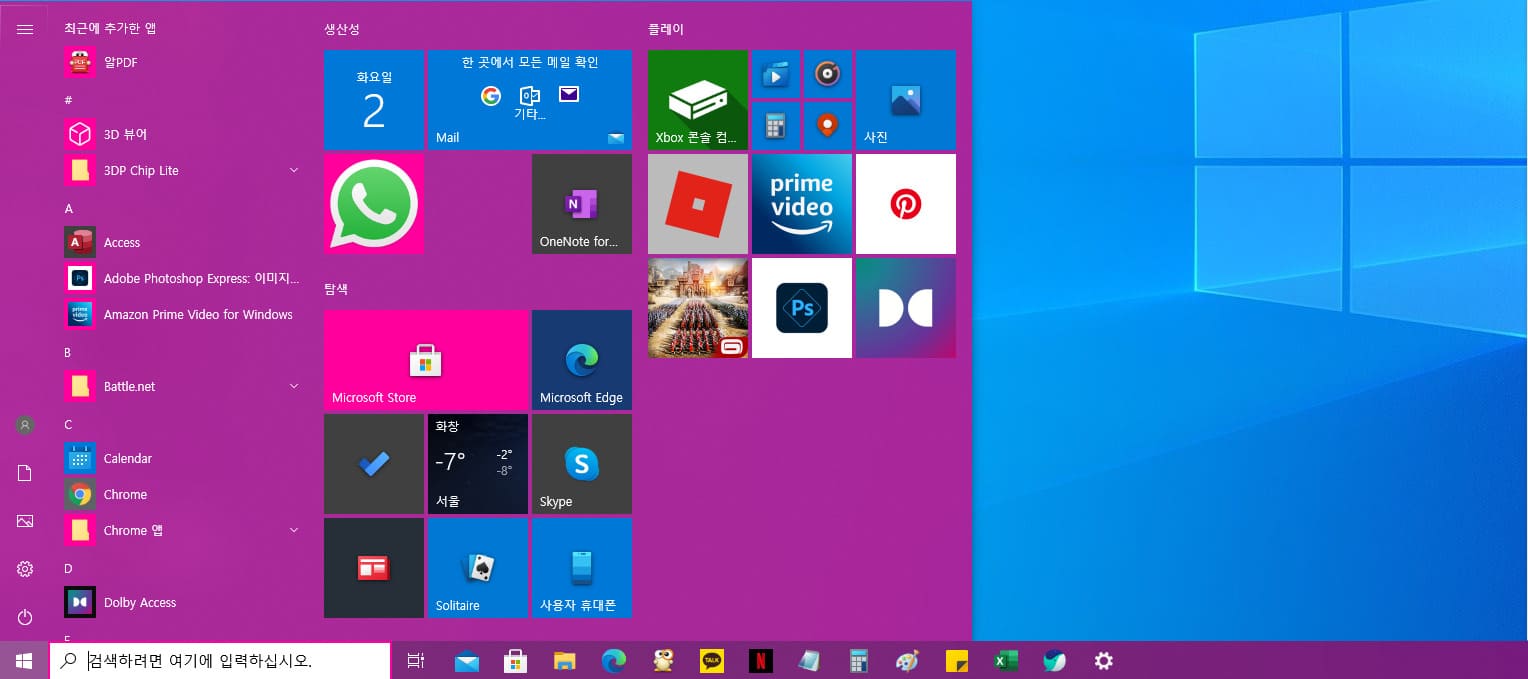Image resolution: width=1528 pixels, height=679 pixels.
Task: Open Sticky Notes on the taskbar
Action: [957, 661]
